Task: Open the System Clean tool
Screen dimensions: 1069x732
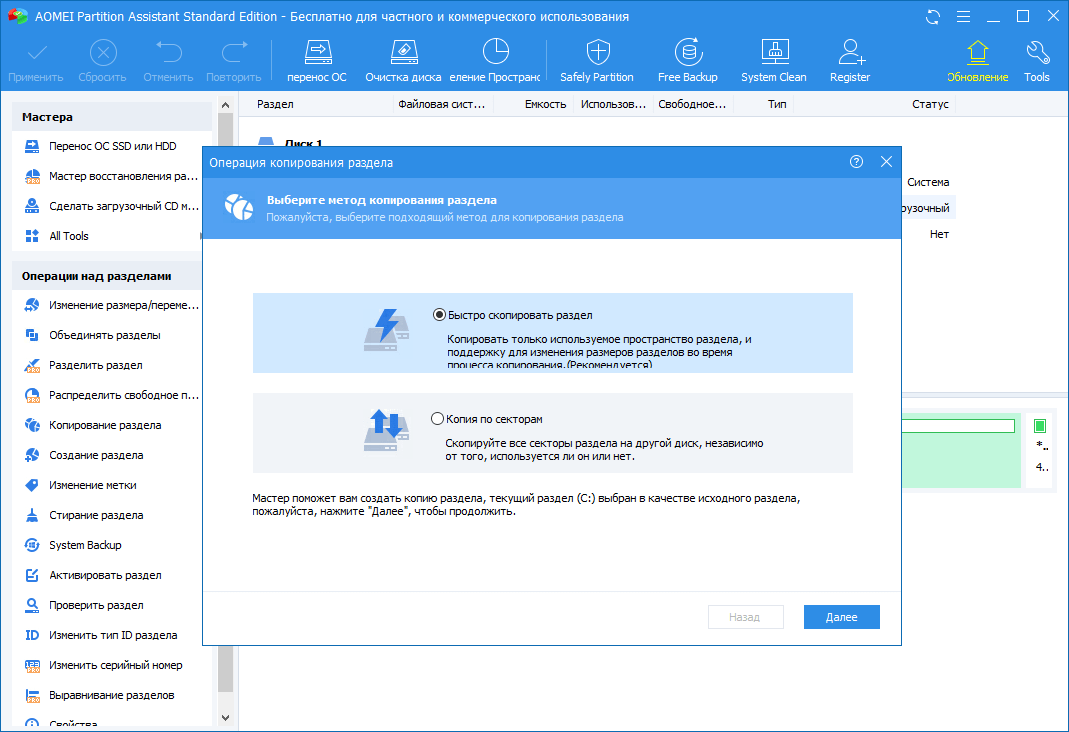Action: (x=774, y=61)
